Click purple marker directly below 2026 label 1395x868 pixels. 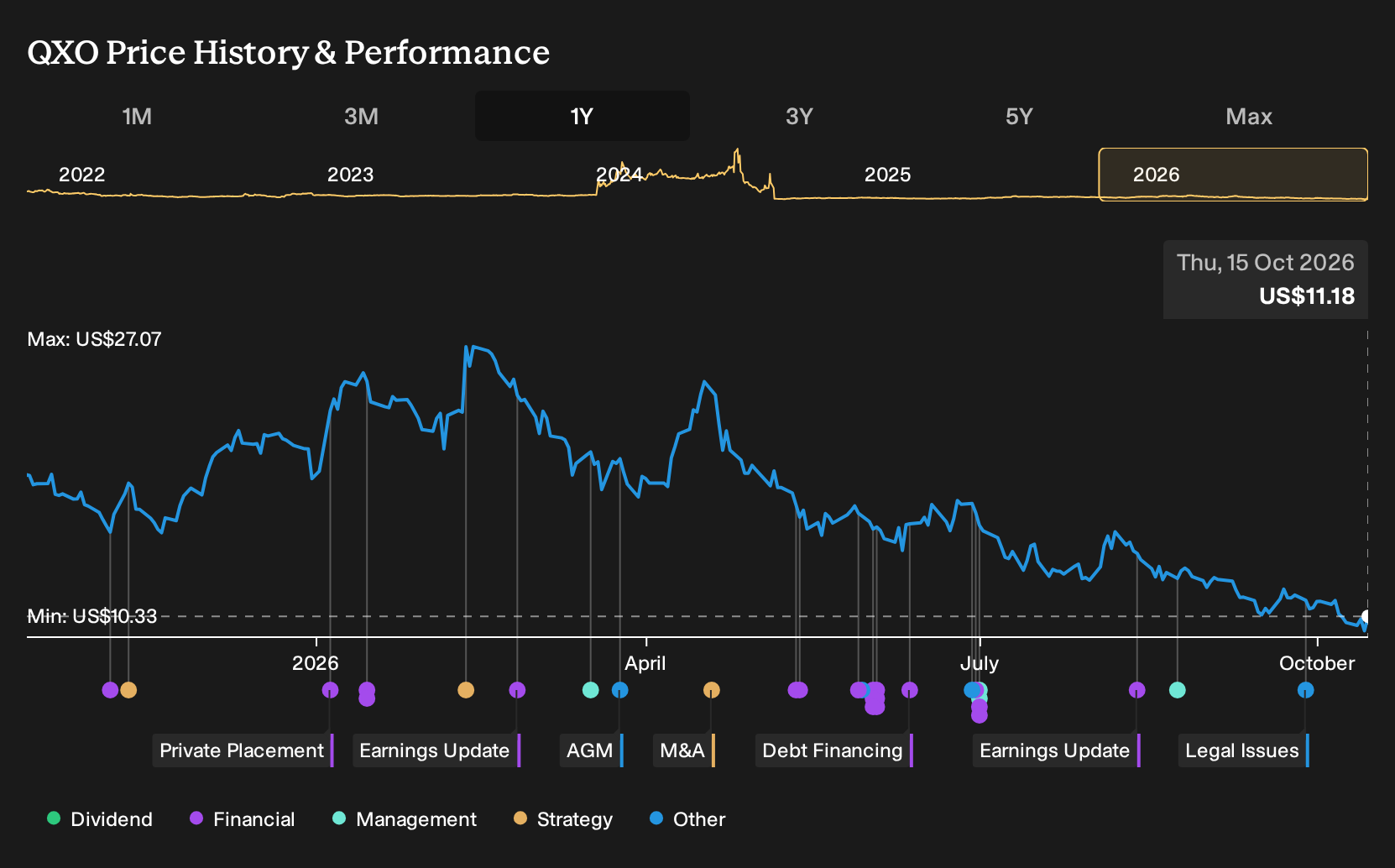coord(330,690)
